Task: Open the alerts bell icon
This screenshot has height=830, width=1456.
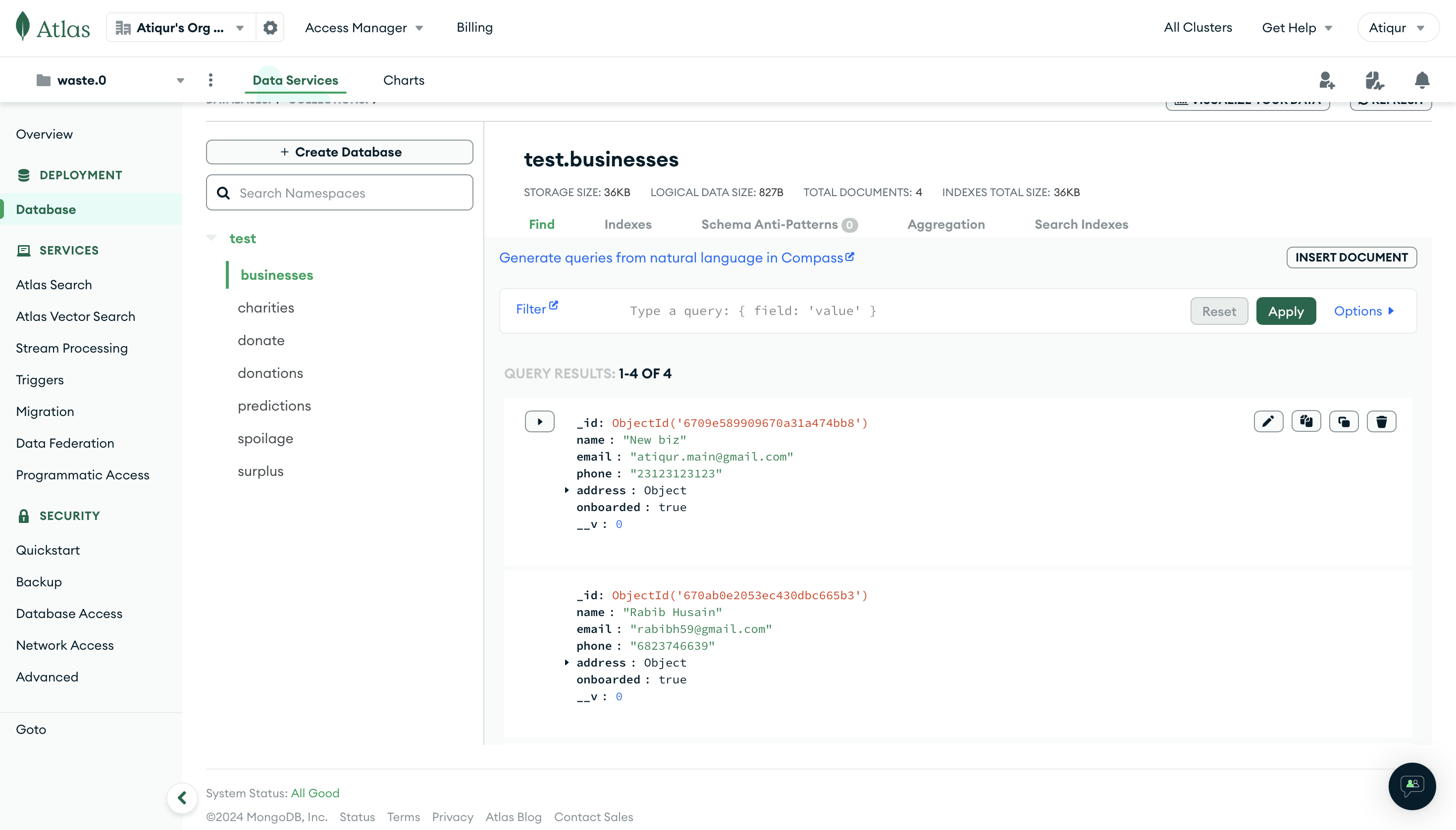Action: (1422, 80)
